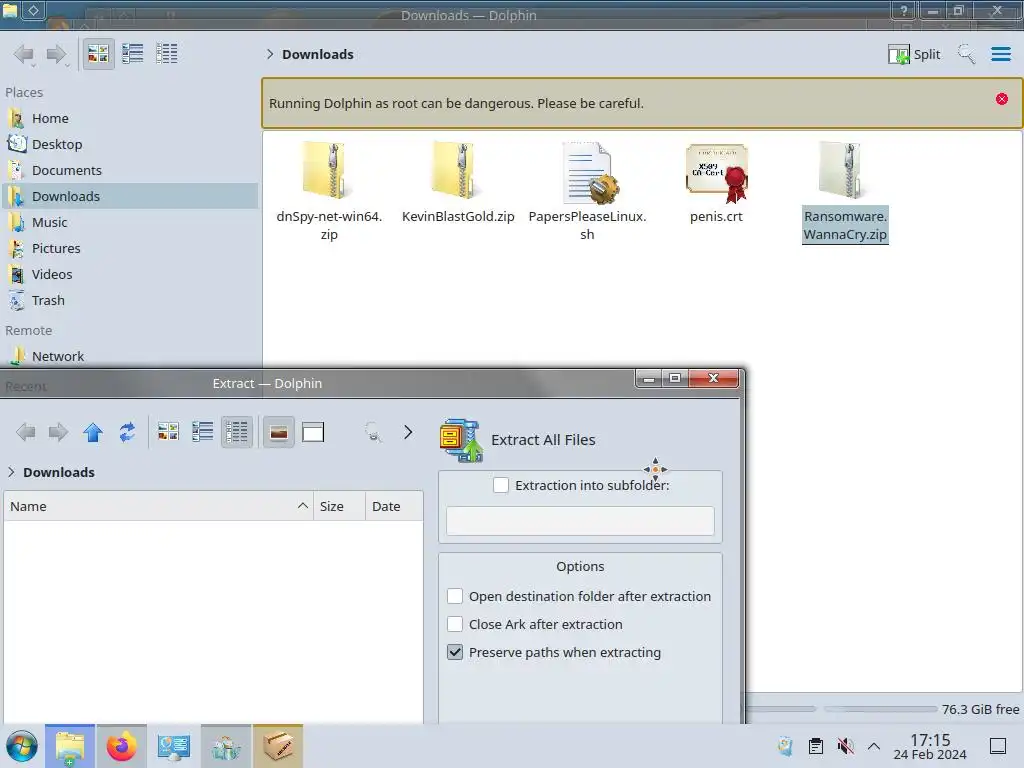Open the hamburger menu in Dolphin

pyautogui.click(x=1000, y=54)
